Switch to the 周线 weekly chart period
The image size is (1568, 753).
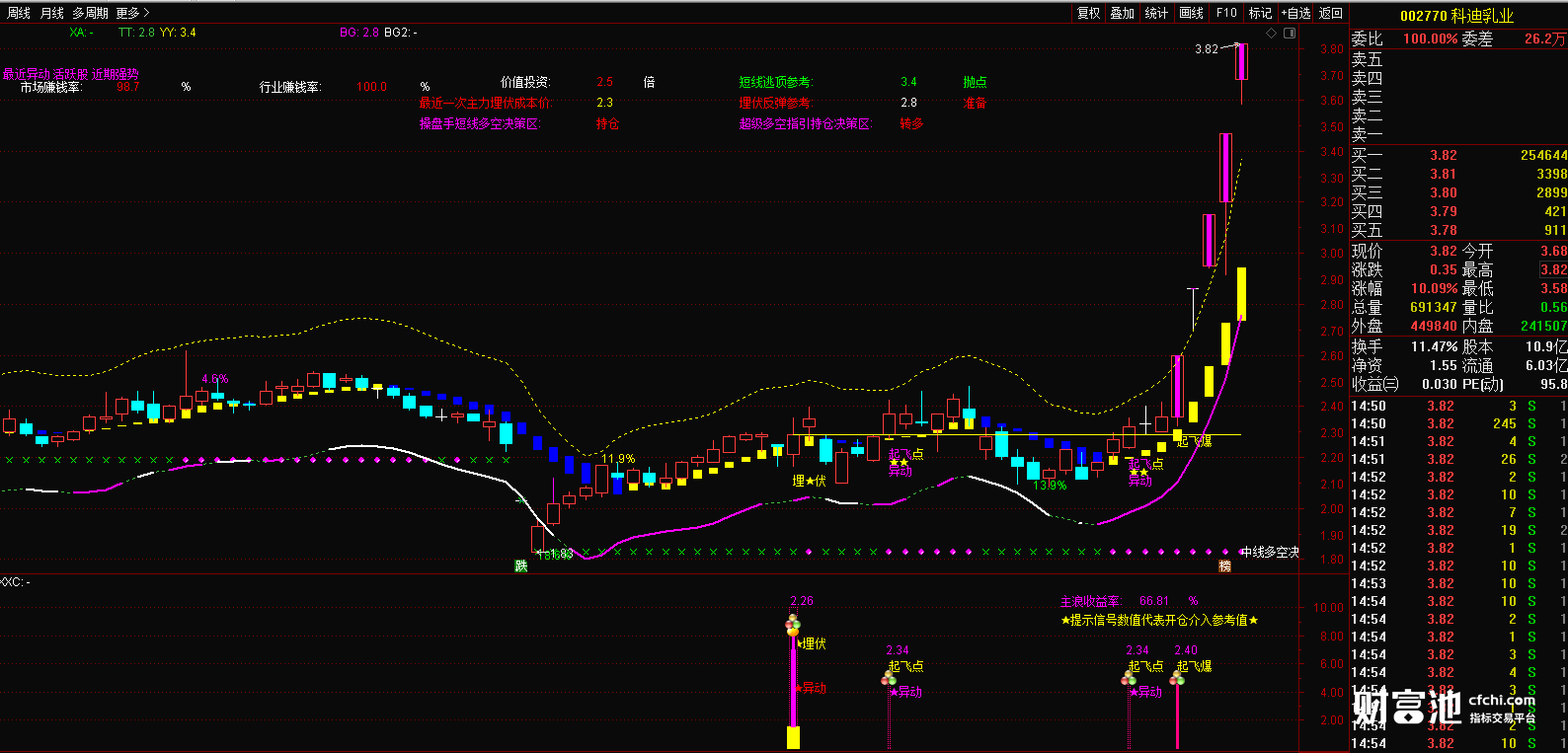[19, 13]
